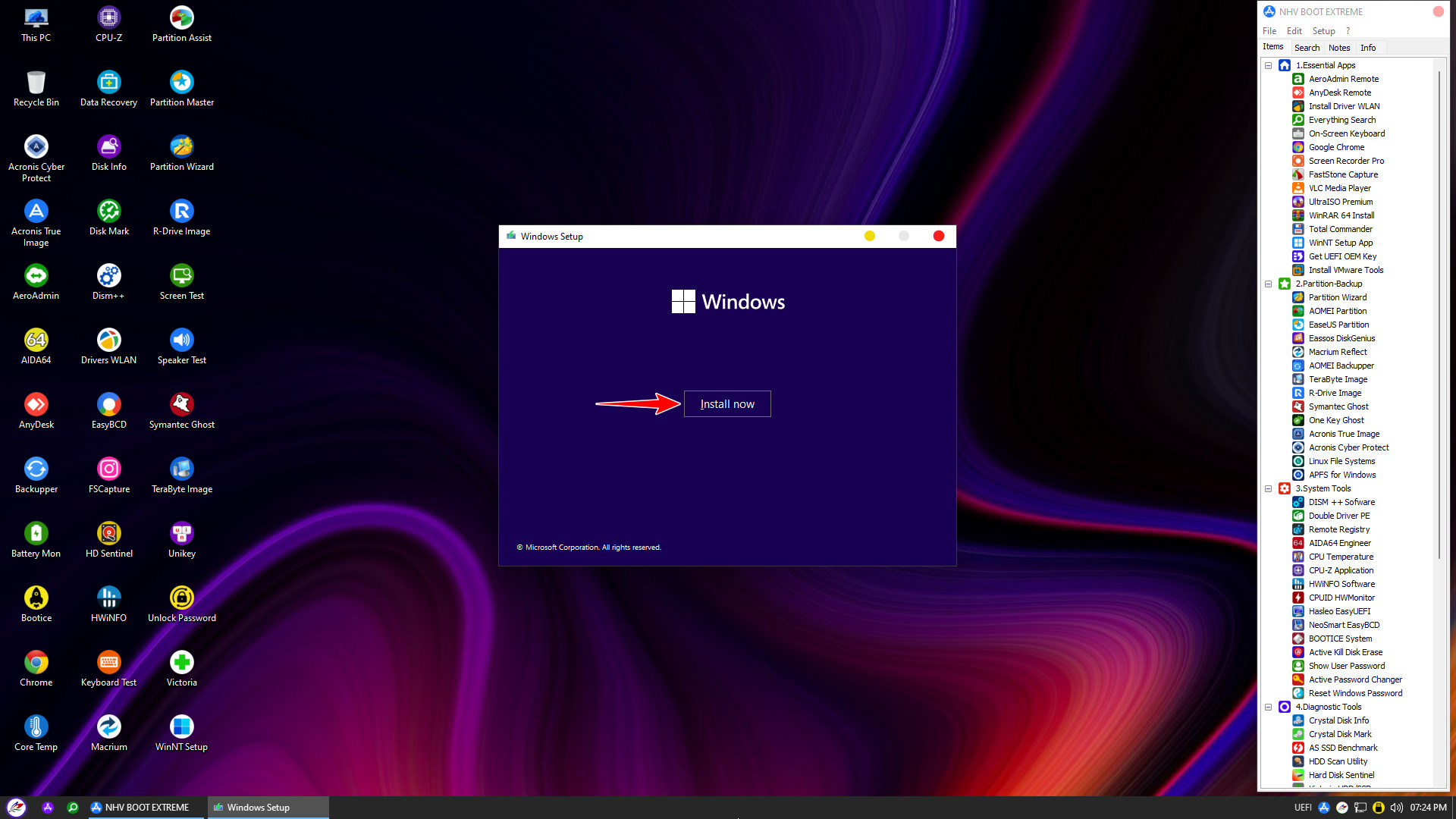Switch to the Search tab

(1307, 48)
